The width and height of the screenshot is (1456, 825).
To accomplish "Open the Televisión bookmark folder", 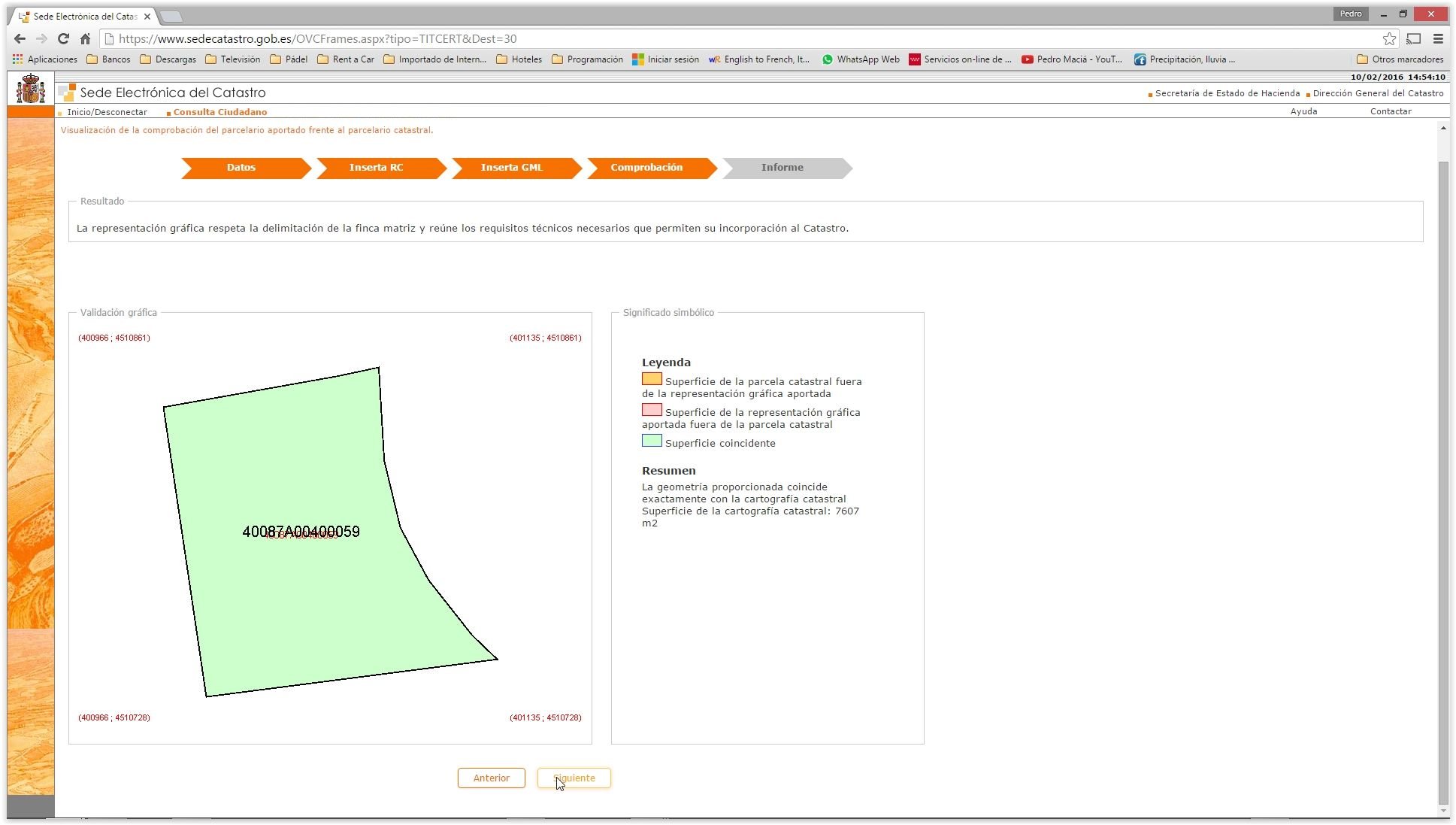I will pyautogui.click(x=233, y=59).
